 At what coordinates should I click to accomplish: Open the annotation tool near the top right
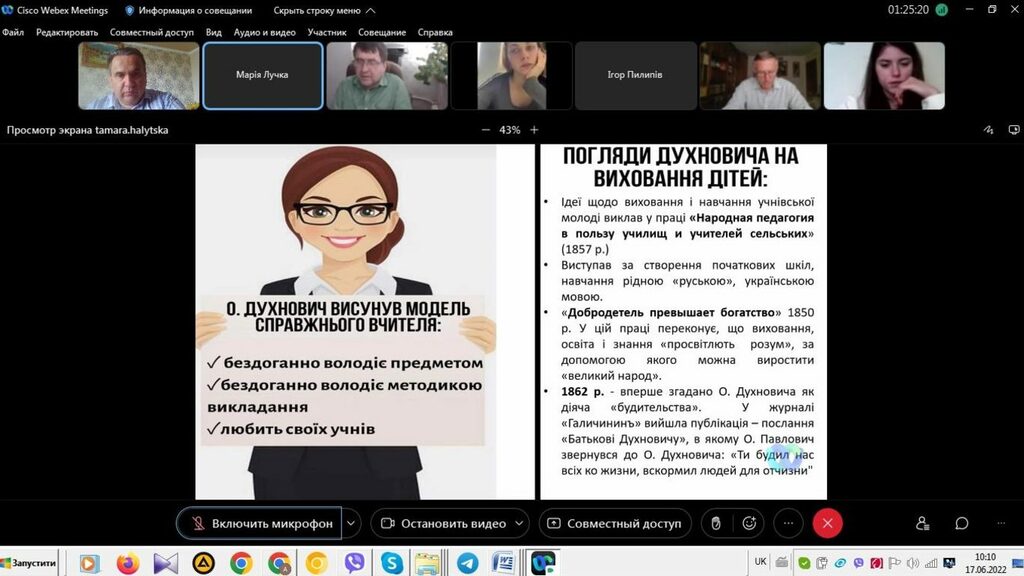pyautogui.click(x=988, y=130)
